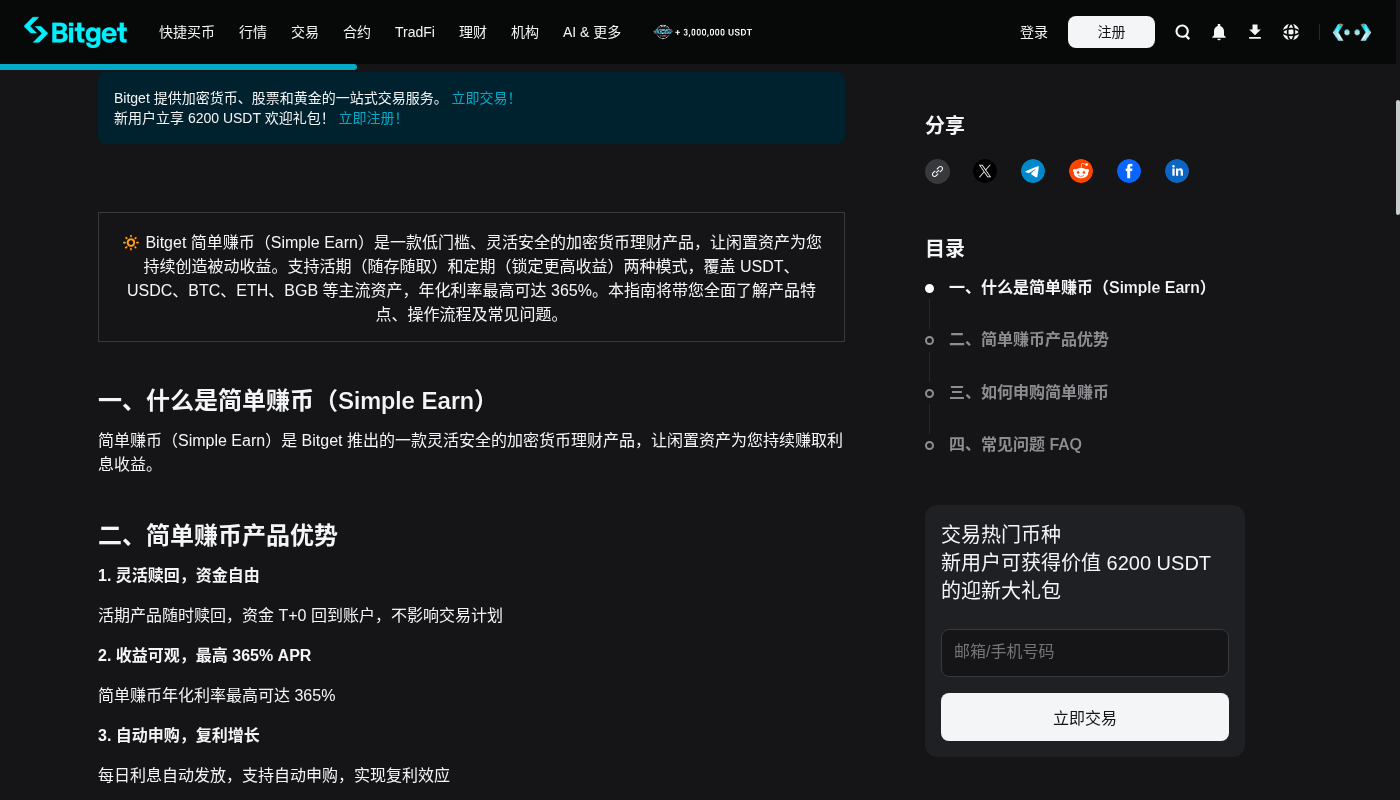1400x800 pixels.
Task: Click the text 3. 自动申购，复利增长
Action: 179,736
